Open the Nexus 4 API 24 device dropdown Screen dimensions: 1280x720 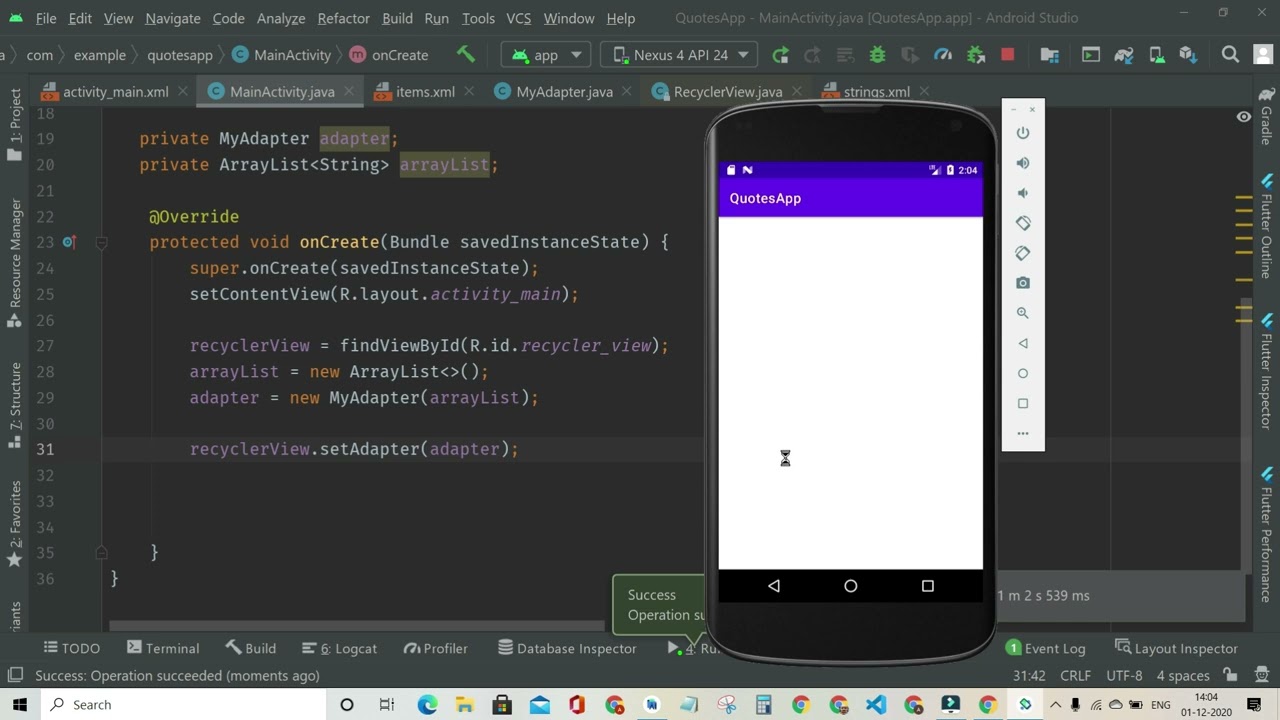(680, 55)
